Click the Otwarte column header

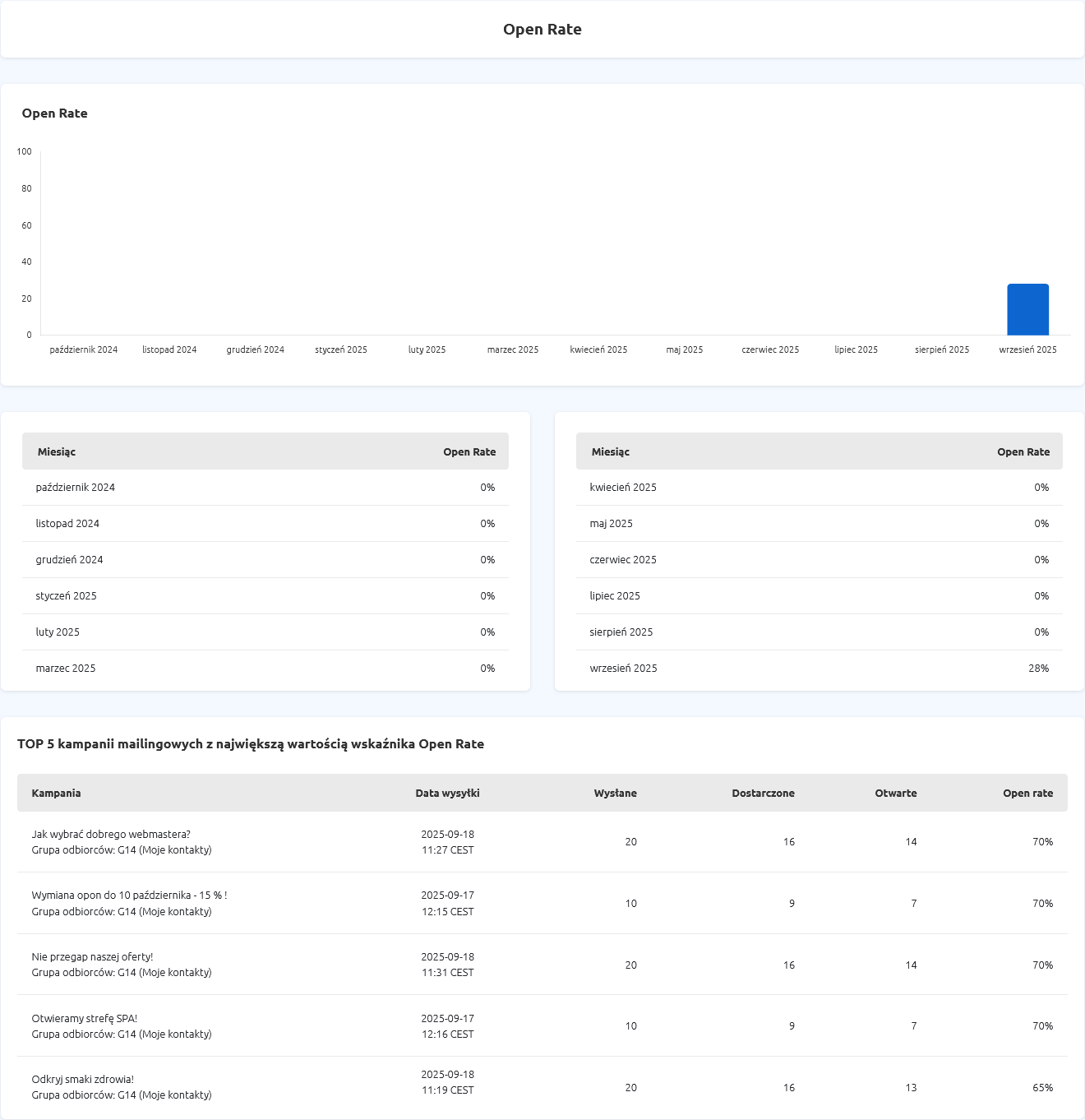tap(895, 793)
